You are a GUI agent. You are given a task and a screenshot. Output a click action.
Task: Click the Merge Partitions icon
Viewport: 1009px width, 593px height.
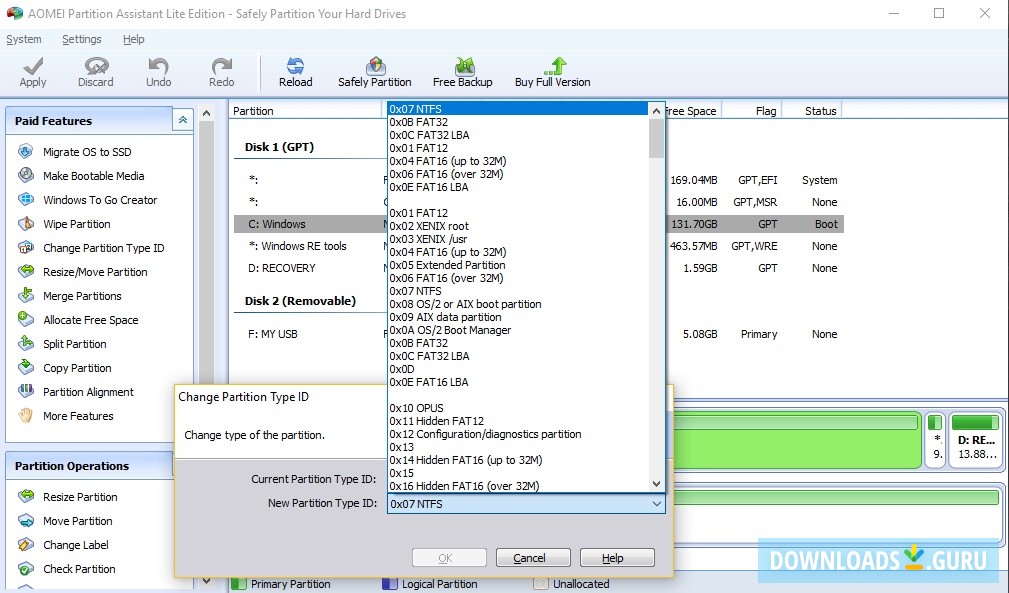pyautogui.click(x=26, y=296)
